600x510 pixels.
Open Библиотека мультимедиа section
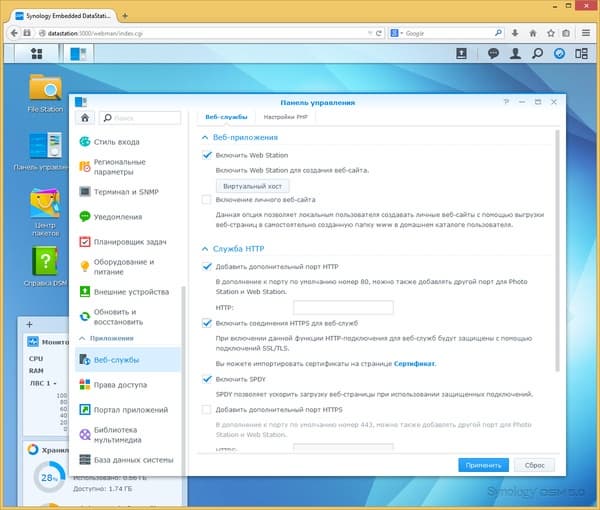tap(128, 435)
